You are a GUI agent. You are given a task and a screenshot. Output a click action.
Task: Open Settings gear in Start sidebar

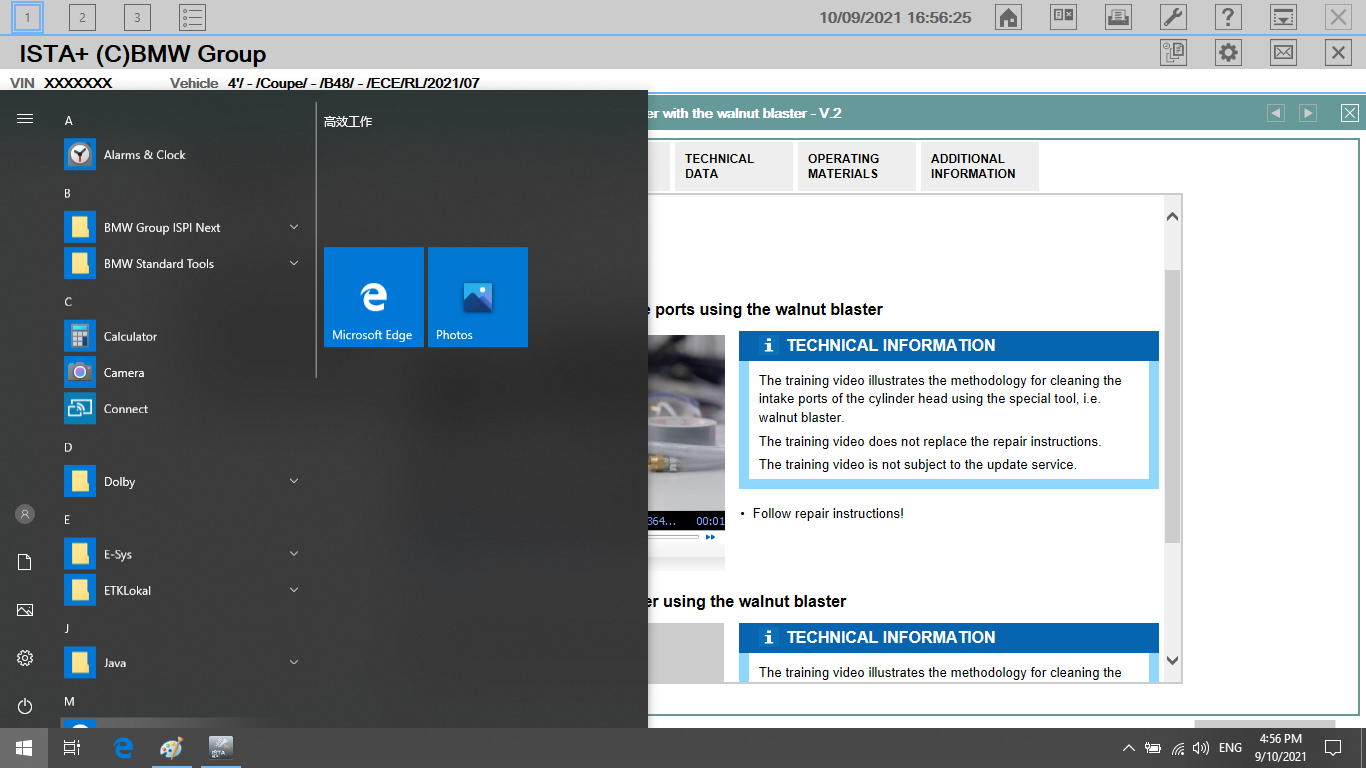(25, 658)
